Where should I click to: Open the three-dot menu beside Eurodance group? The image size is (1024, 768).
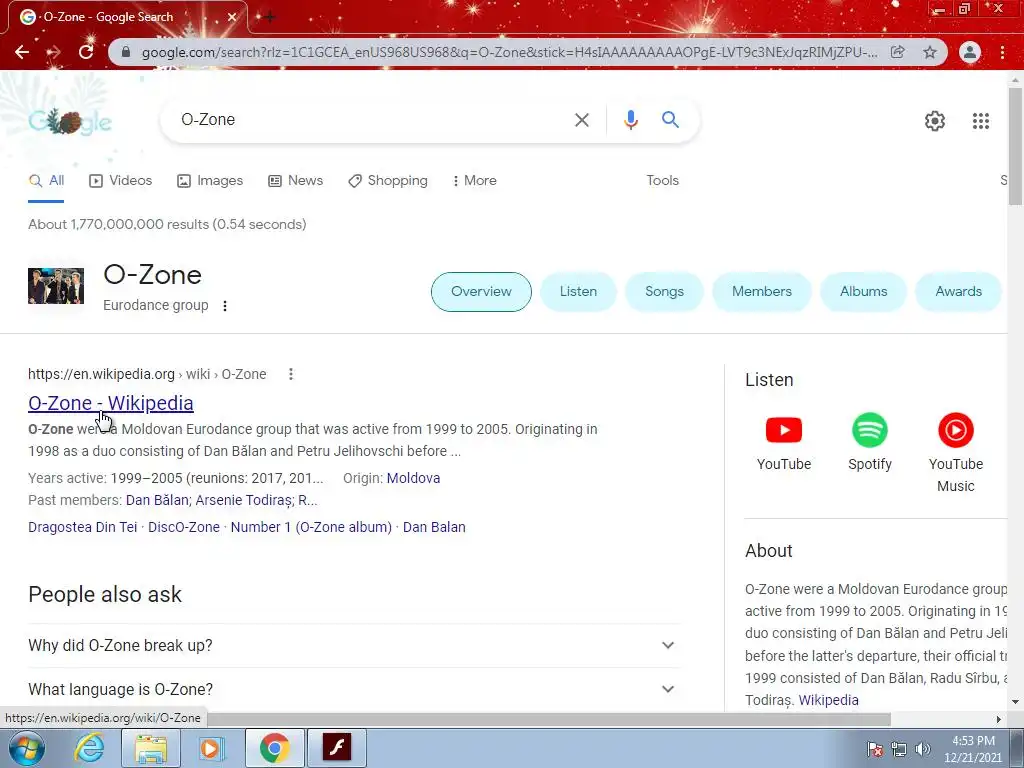225,306
